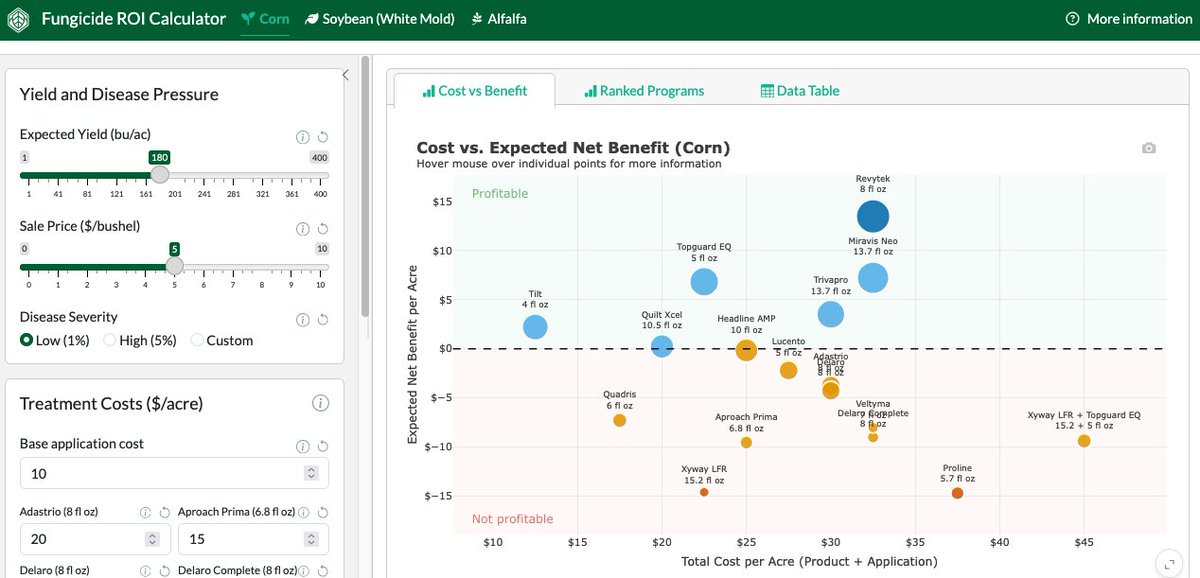The image size is (1200, 578).
Task: Open the Corn calculator tab
Action: (x=265, y=19)
